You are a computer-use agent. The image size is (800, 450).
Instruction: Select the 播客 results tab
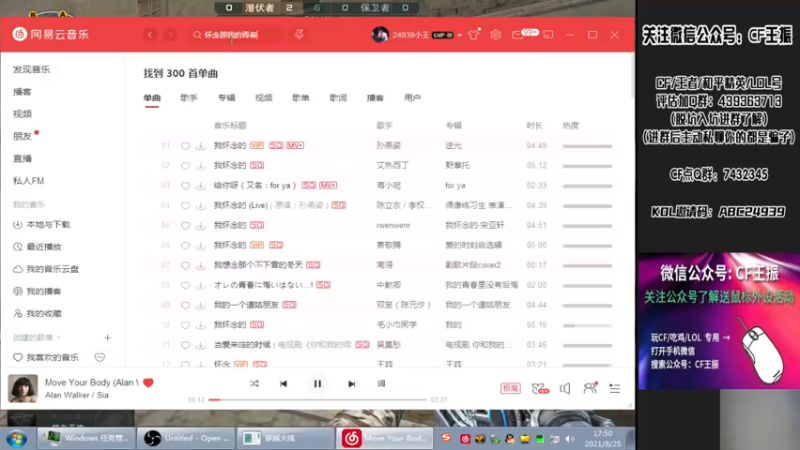pos(376,97)
